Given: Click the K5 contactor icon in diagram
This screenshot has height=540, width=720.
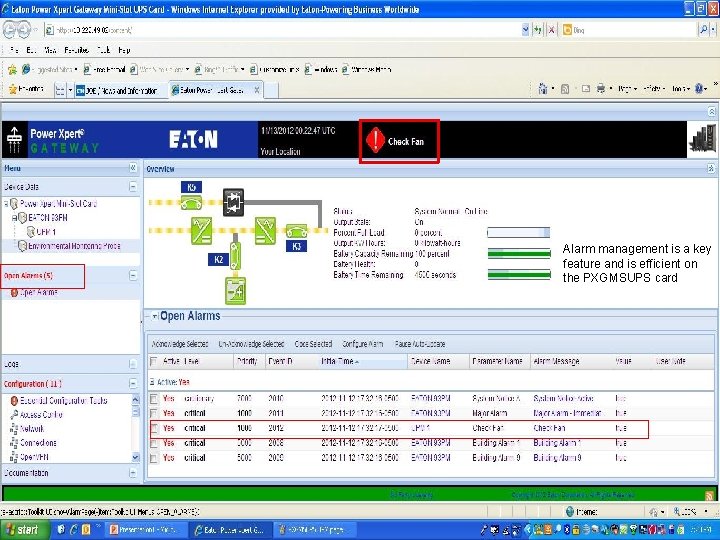Looking at the screenshot, I should tap(191, 202).
